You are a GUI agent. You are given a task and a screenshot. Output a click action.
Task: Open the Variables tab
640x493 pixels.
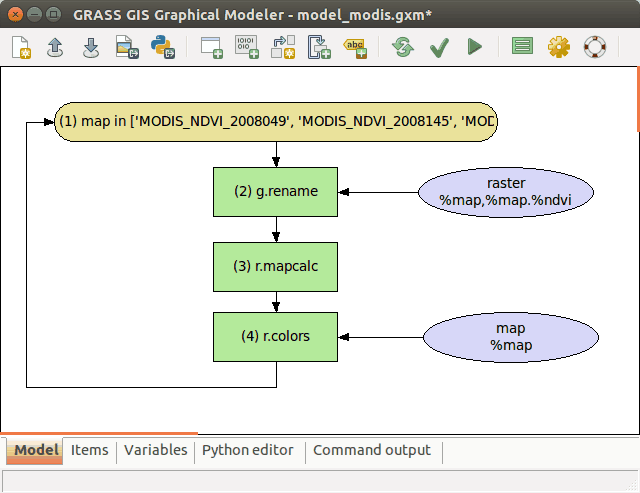[x=155, y=451]
